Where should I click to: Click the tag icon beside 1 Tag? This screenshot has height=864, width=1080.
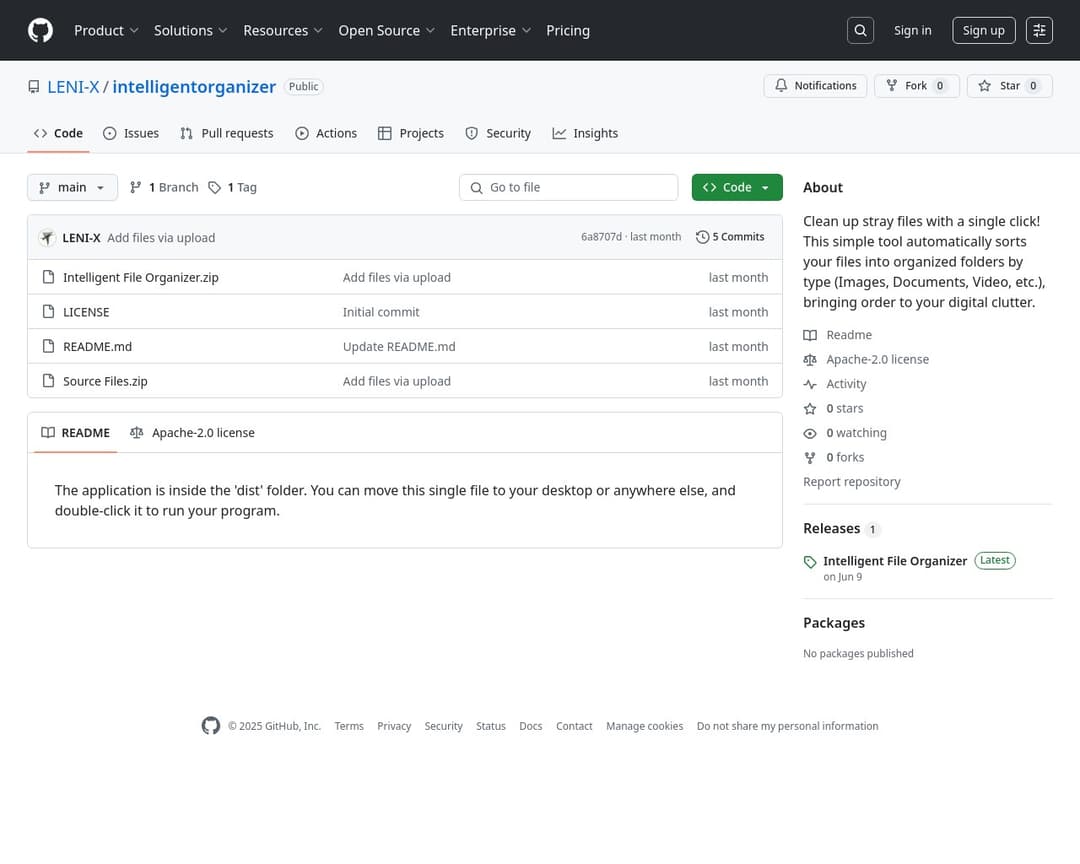[214, 187]
